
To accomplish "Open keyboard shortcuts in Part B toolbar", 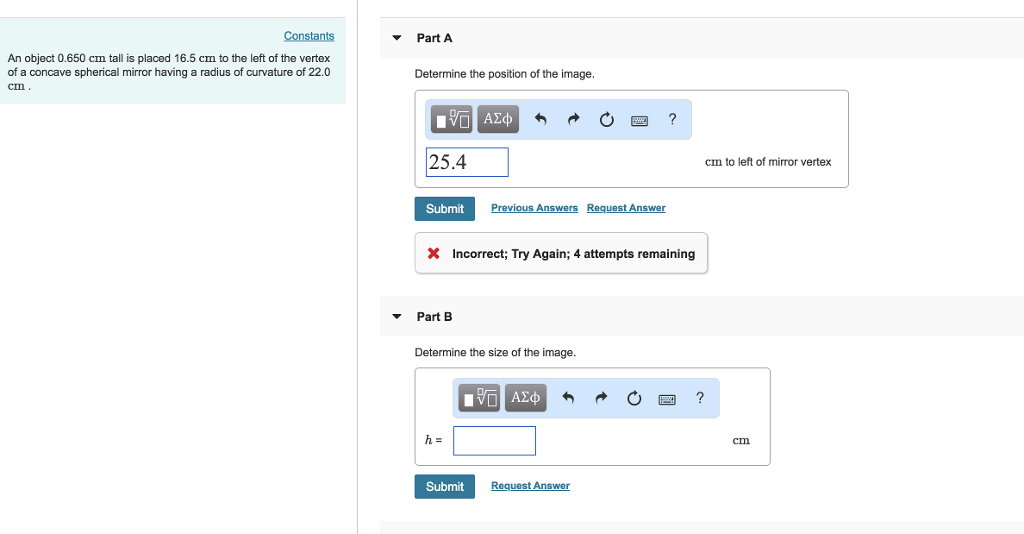I will coord(667,398).
